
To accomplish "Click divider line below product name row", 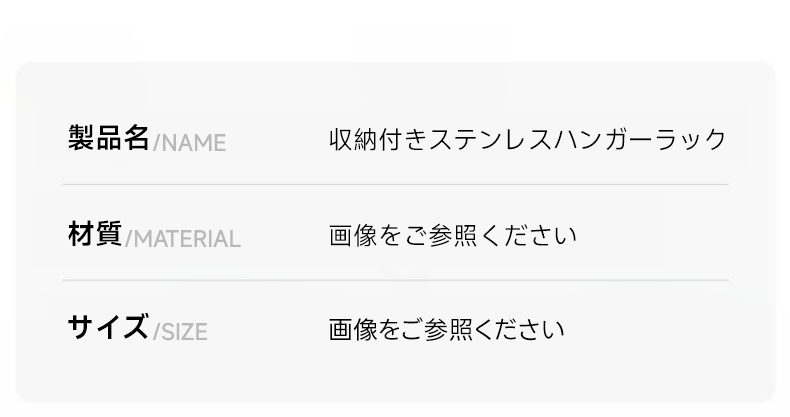I will [x=396, y=184].
